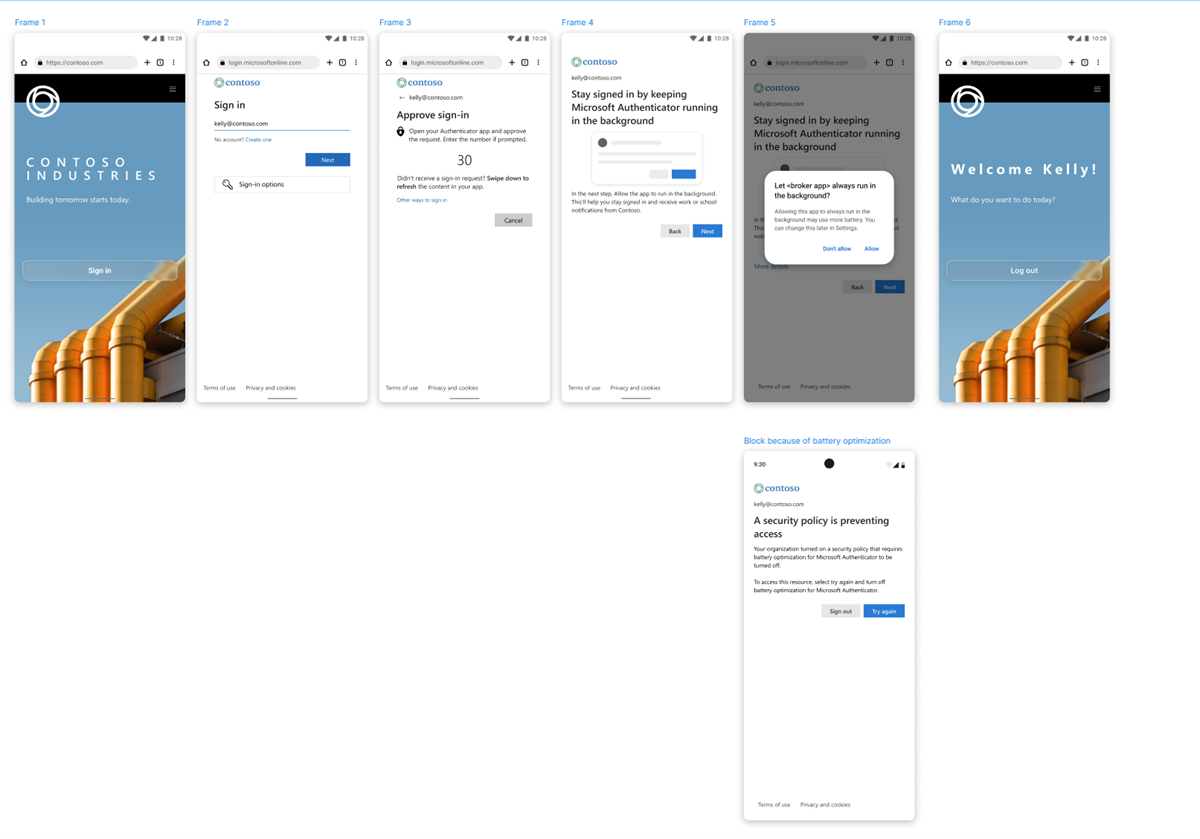The height and width of the screenshot is (839, 1200).
Task: Open the tab switcher icon in Frame 3
Action: pos(524,62)
